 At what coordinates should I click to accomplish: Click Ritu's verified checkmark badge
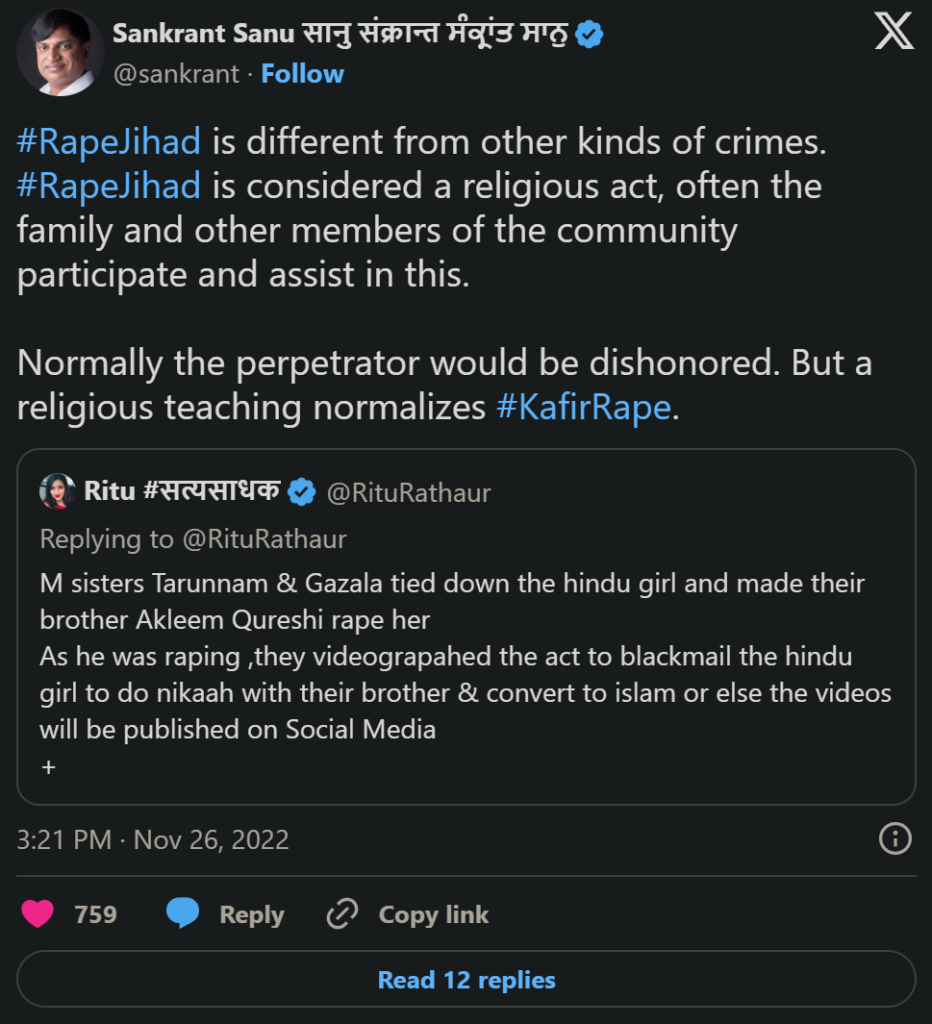[300, 492]
